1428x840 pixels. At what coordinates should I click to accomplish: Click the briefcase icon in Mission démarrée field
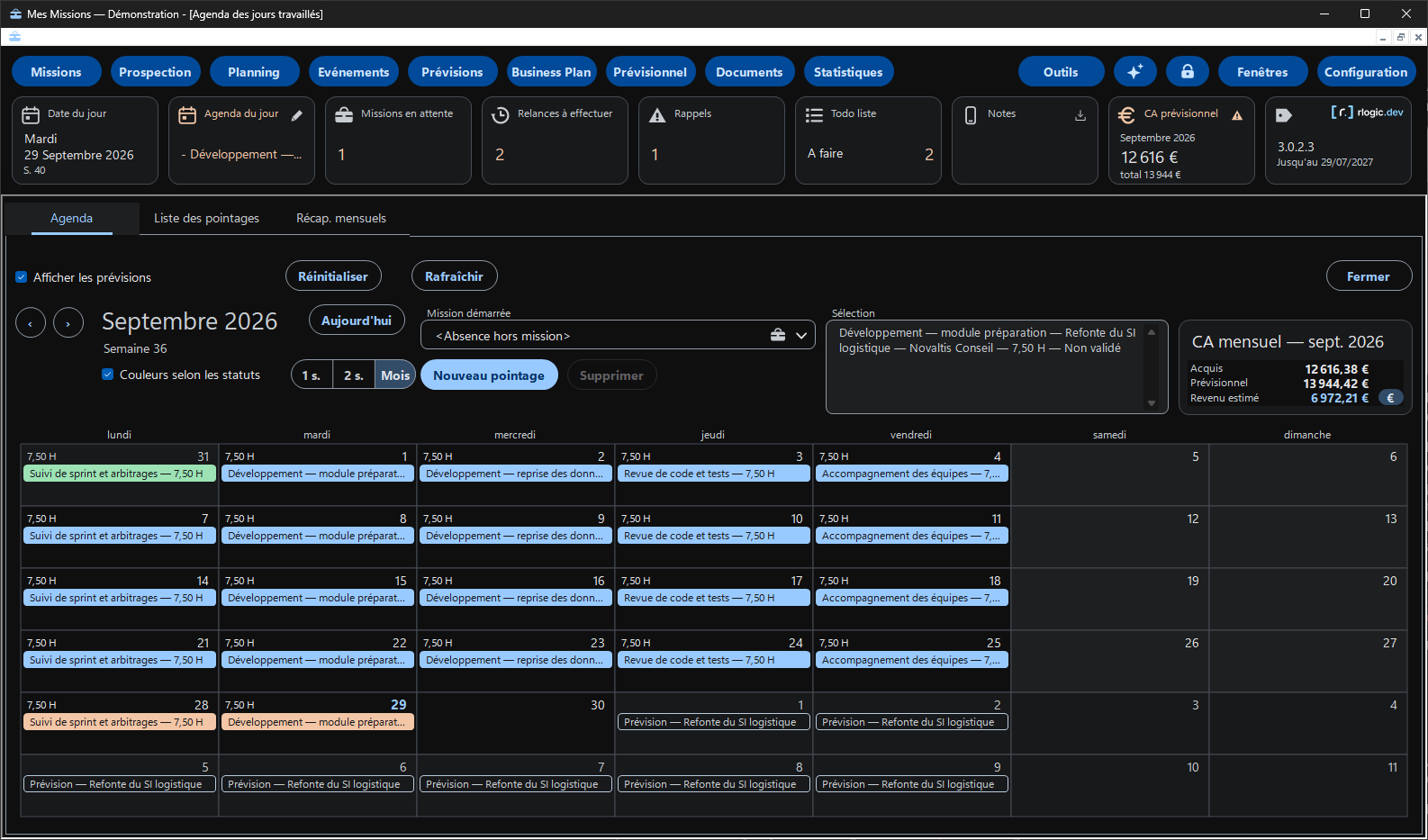(x=778, y=336)
